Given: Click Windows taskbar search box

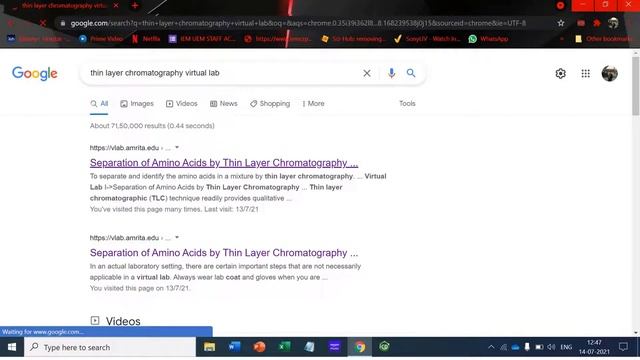Looking at the screenshot, I should [x=110, y=347].
